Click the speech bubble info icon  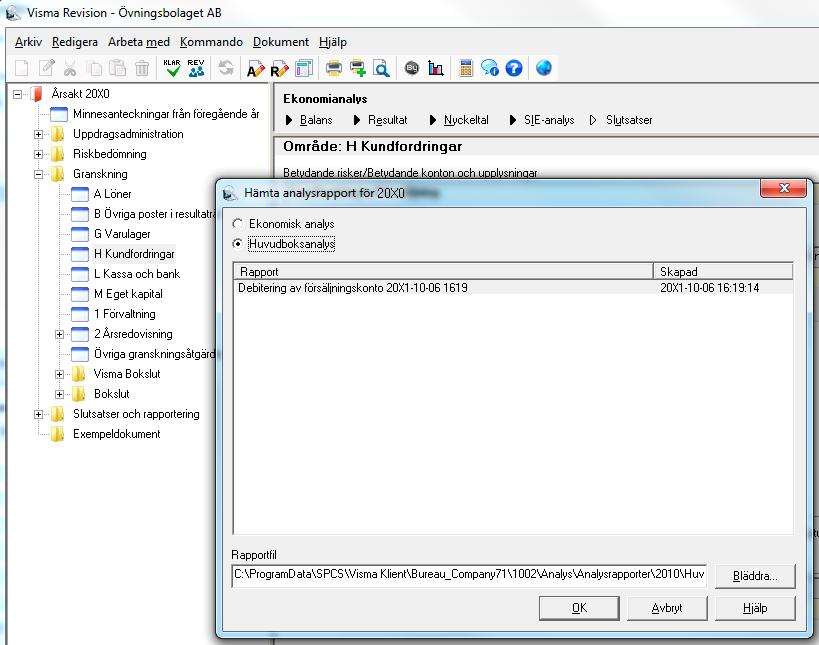pyautogui.click(x=490, y=68)
